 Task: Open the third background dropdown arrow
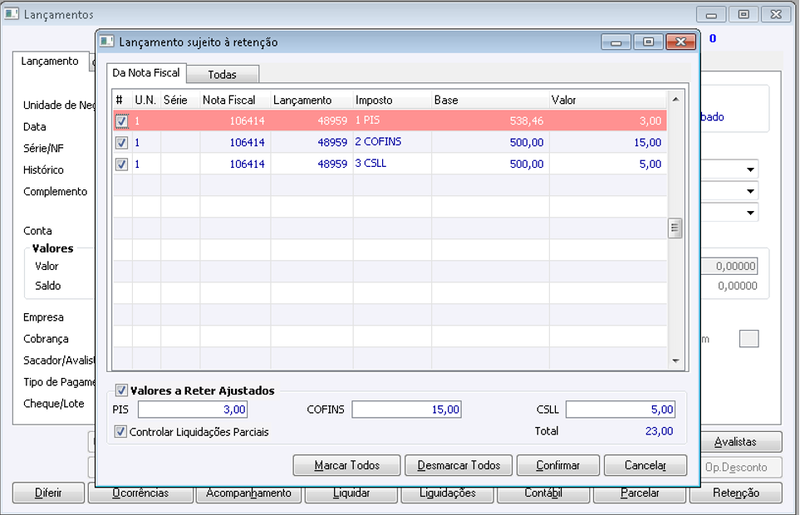[750, 212]
